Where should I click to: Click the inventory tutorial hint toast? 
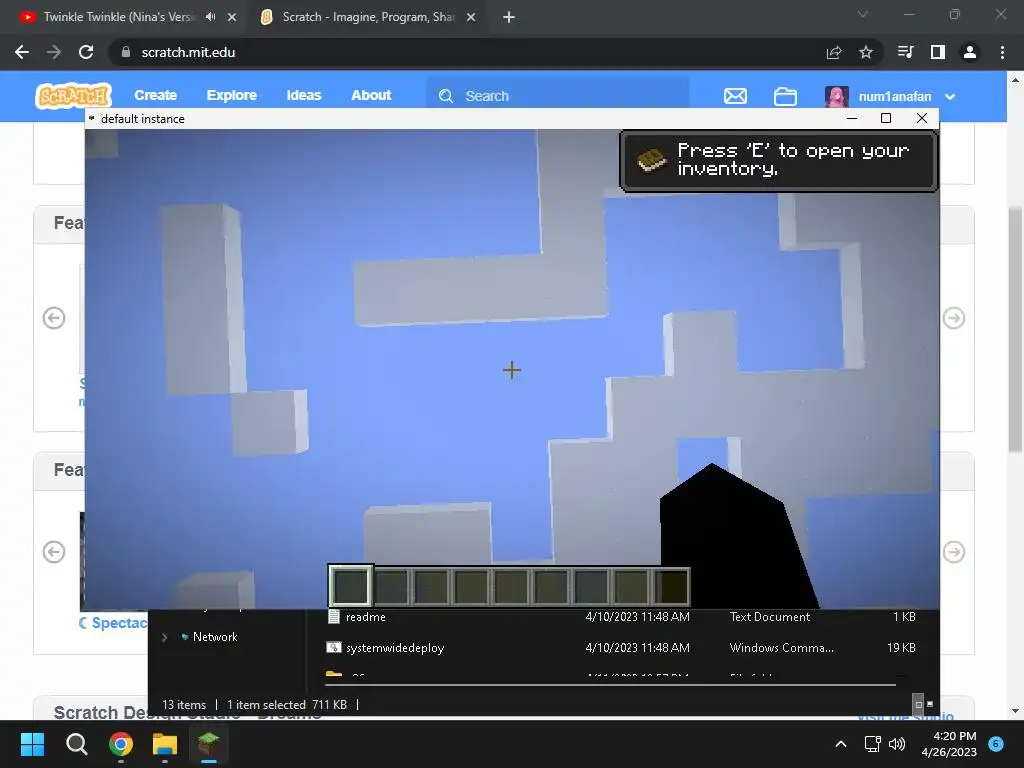(778, 161)
